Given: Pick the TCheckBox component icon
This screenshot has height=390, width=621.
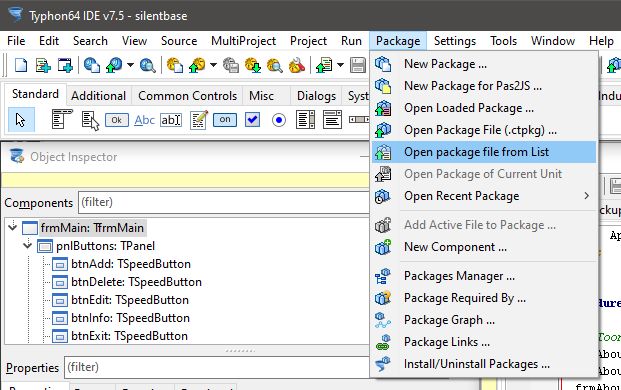Looking at the screenshot, I should pyautogui.click(x=252, y=120).
